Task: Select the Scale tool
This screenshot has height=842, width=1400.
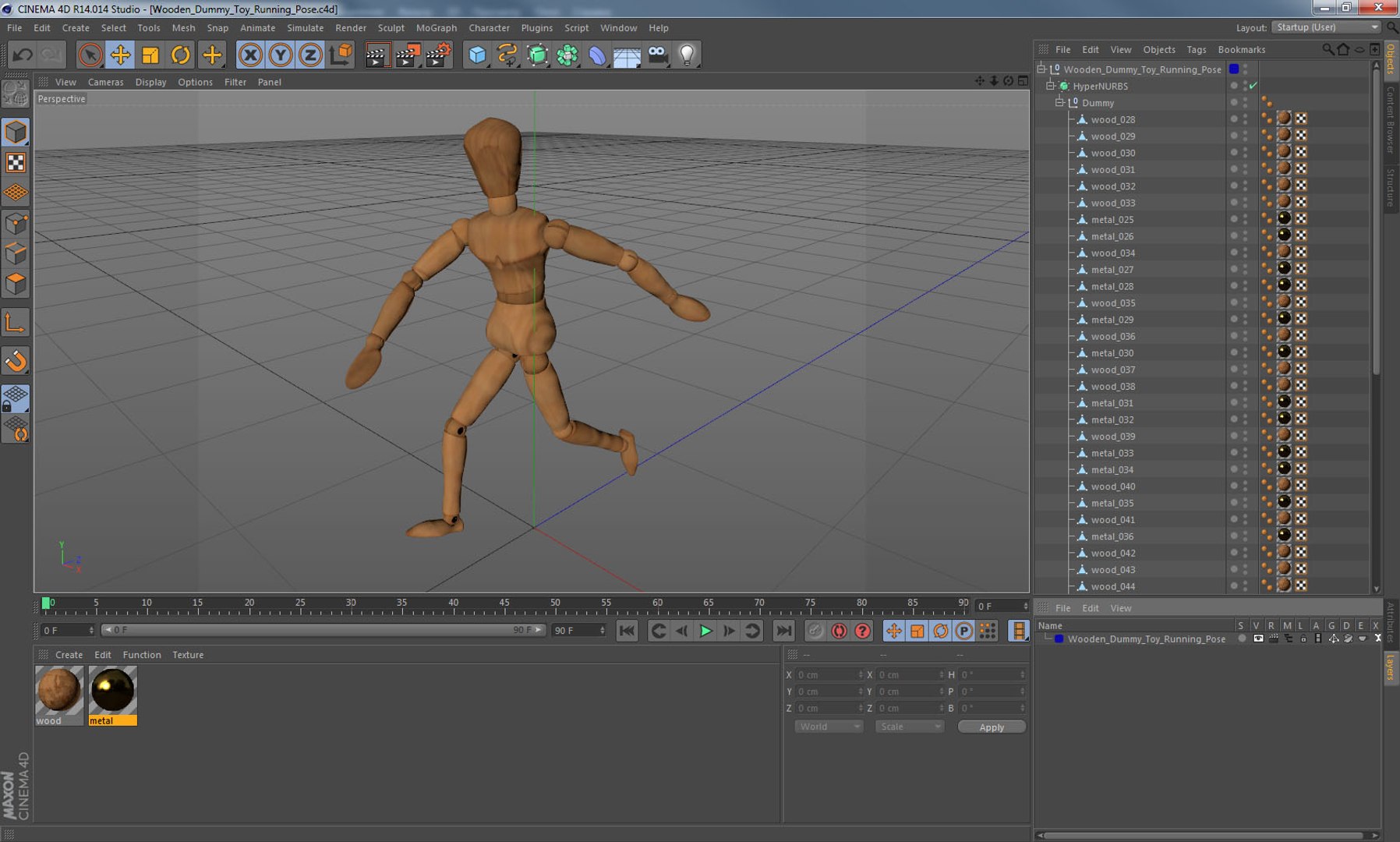Action: pyautogui.click(x=150, y=55)
